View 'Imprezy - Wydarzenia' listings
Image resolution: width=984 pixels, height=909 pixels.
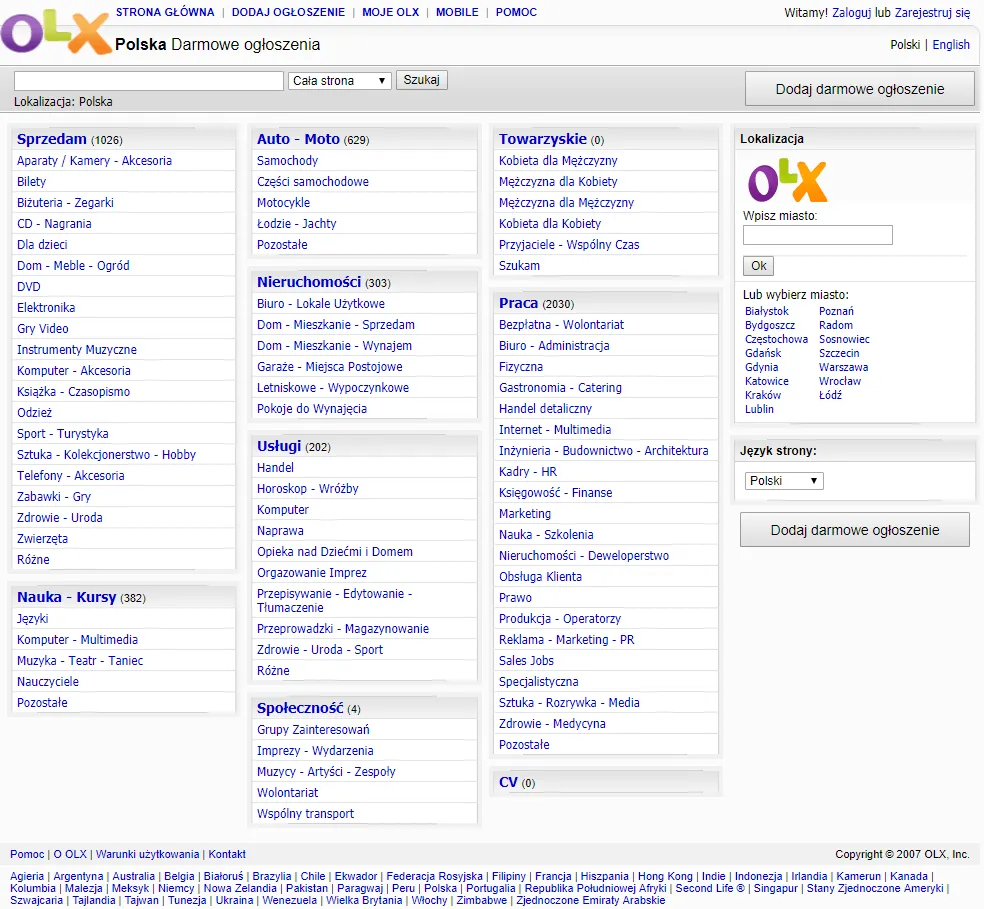(315, 751)
